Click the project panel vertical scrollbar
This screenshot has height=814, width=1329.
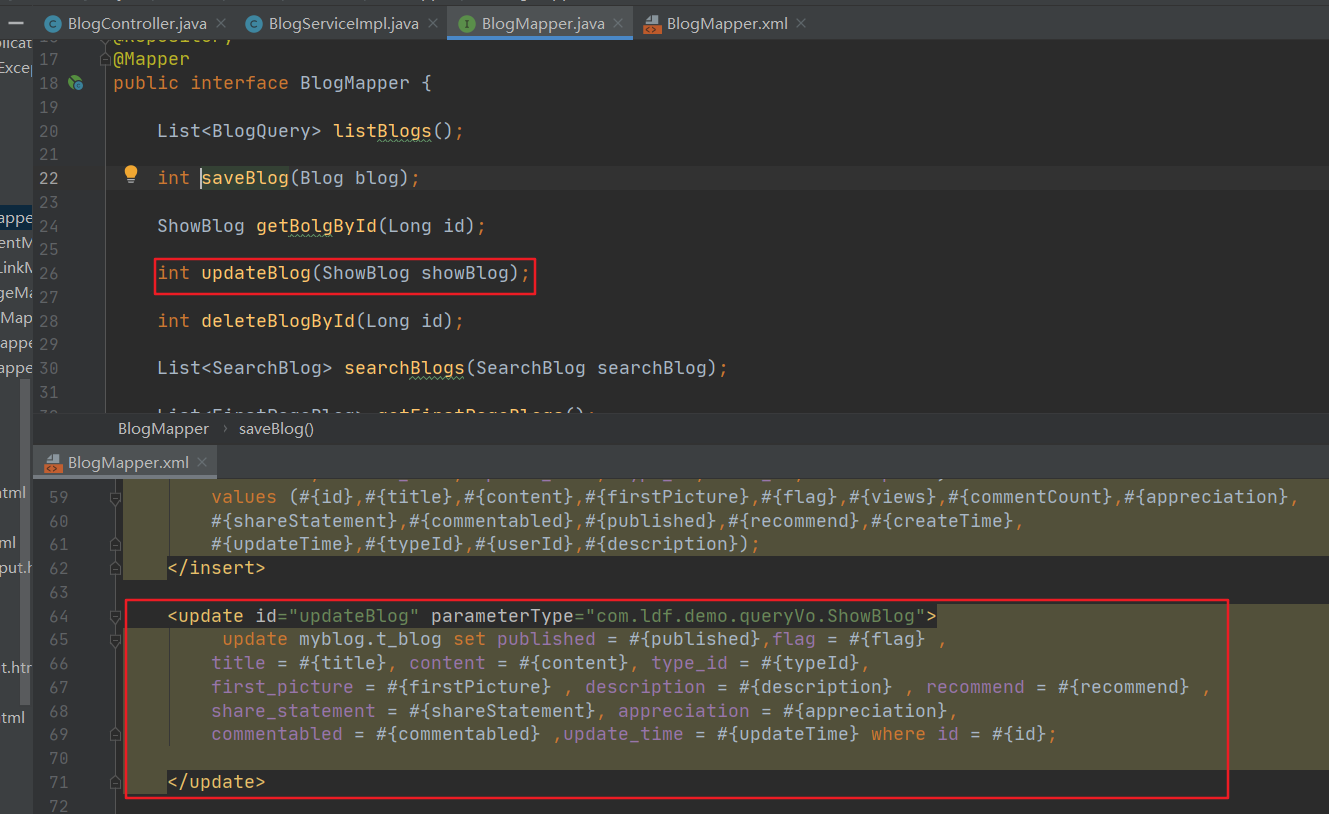[x=25, y=540]
